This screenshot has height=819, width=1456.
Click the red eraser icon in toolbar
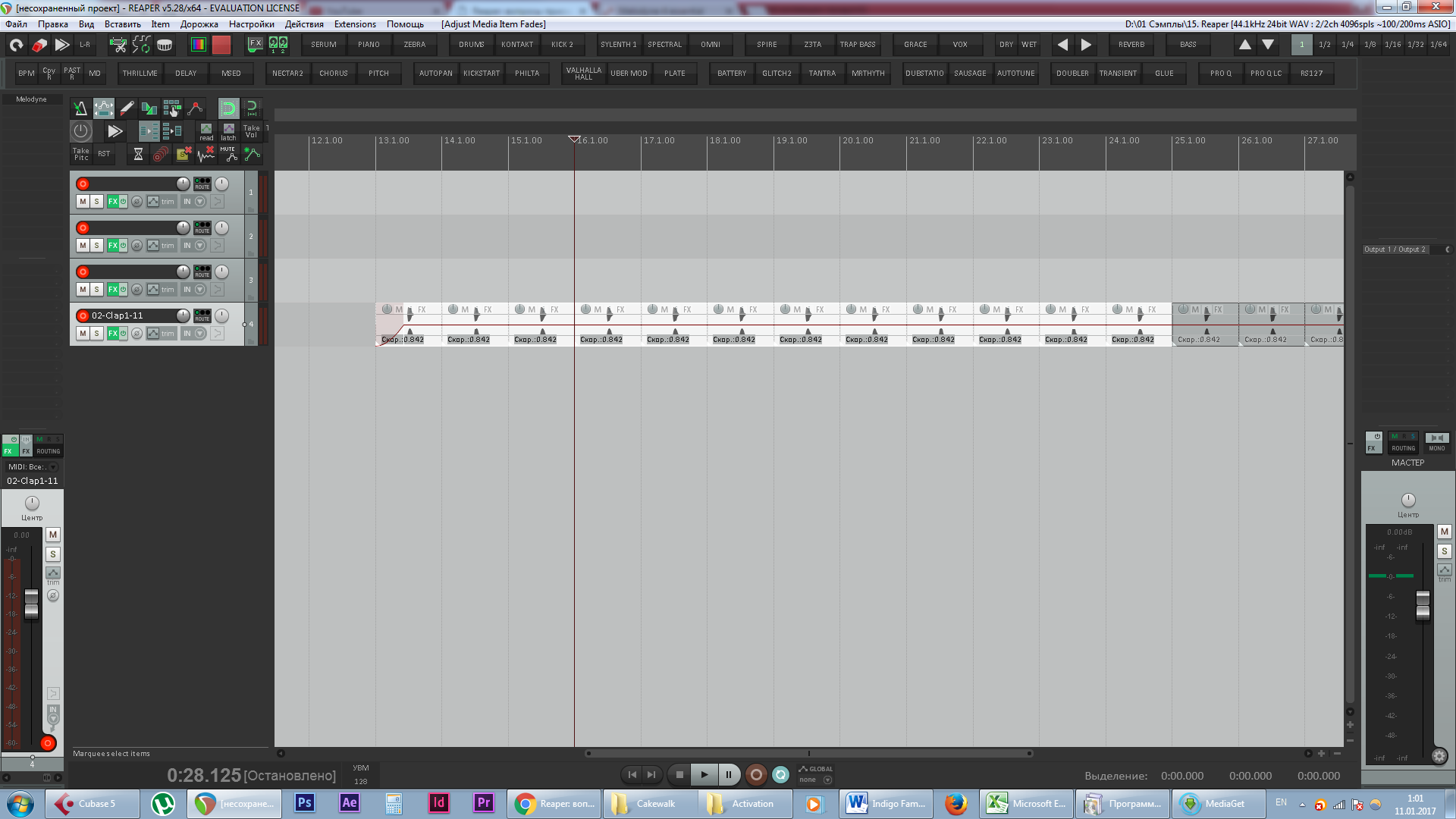pos(39,45)
